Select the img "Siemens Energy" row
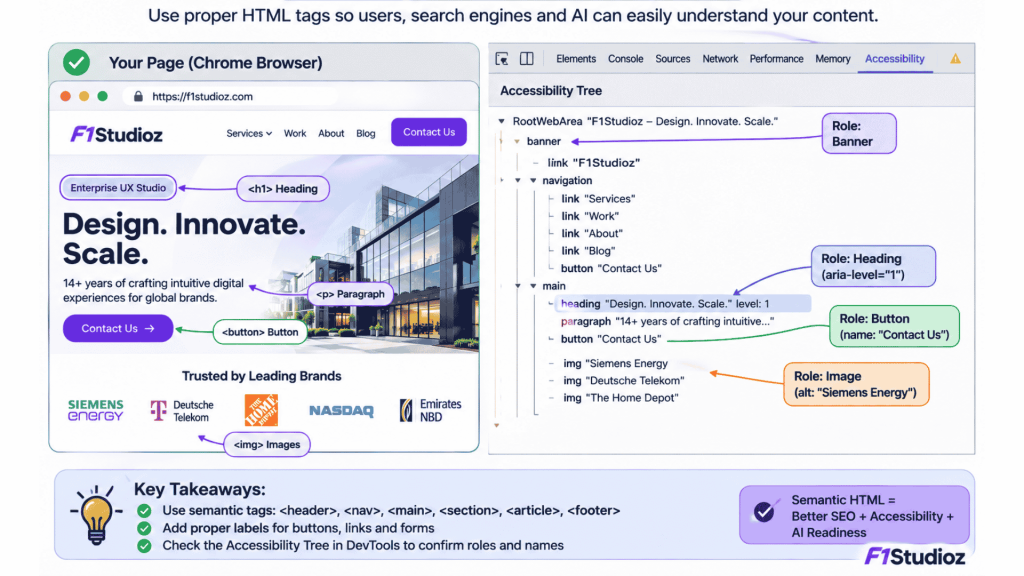1024x576 pixels. [616, 364]
